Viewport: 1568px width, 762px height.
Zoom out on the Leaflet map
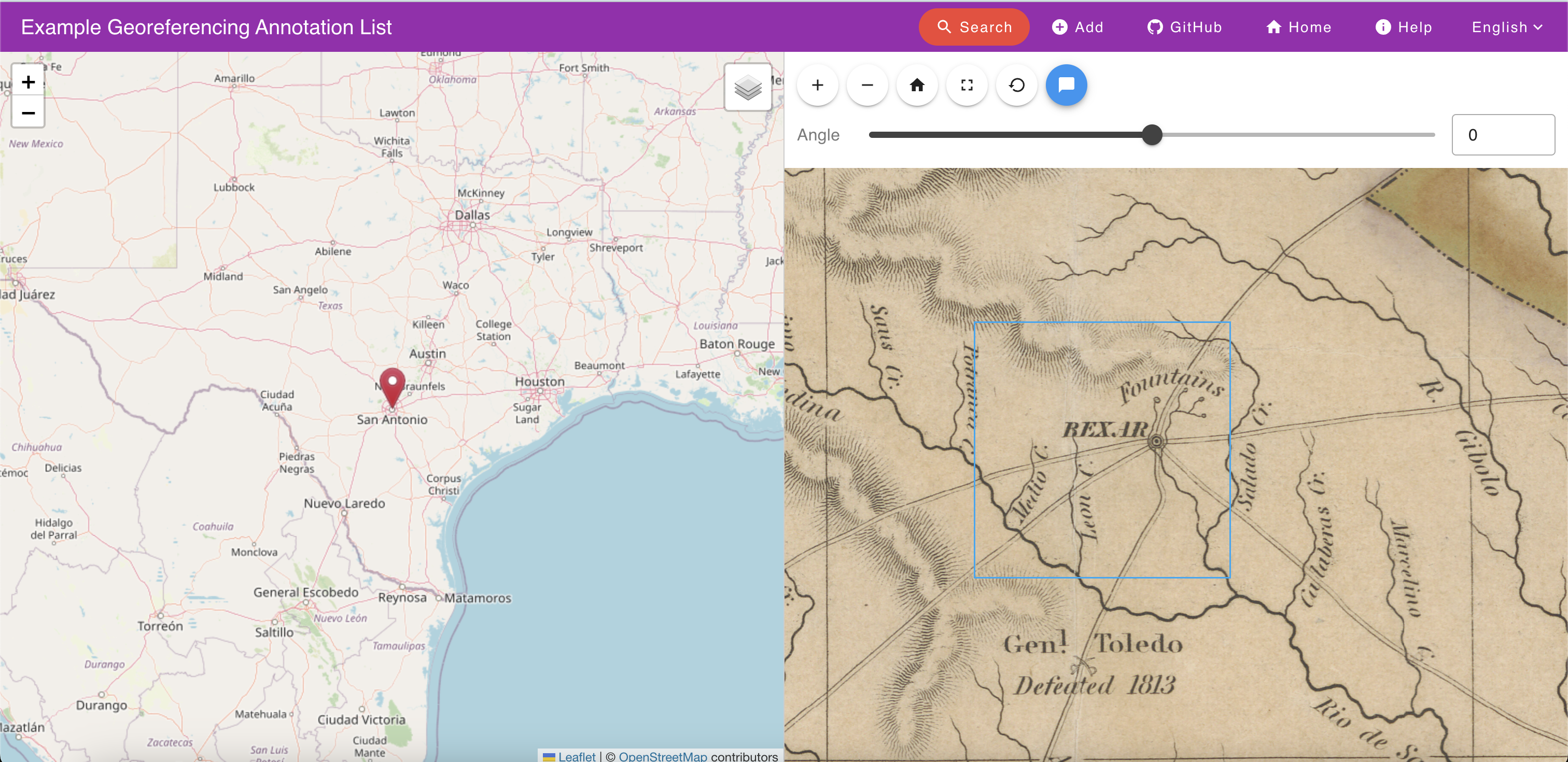point(28,113)
